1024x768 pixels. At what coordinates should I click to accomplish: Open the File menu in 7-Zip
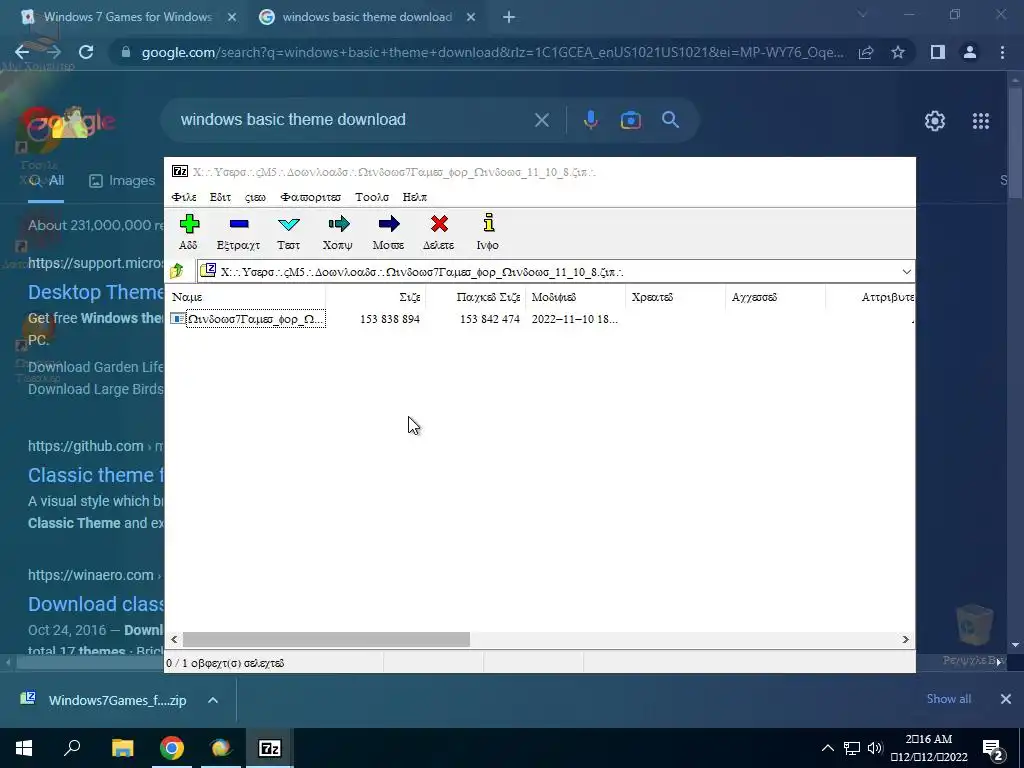coord(184,197)
